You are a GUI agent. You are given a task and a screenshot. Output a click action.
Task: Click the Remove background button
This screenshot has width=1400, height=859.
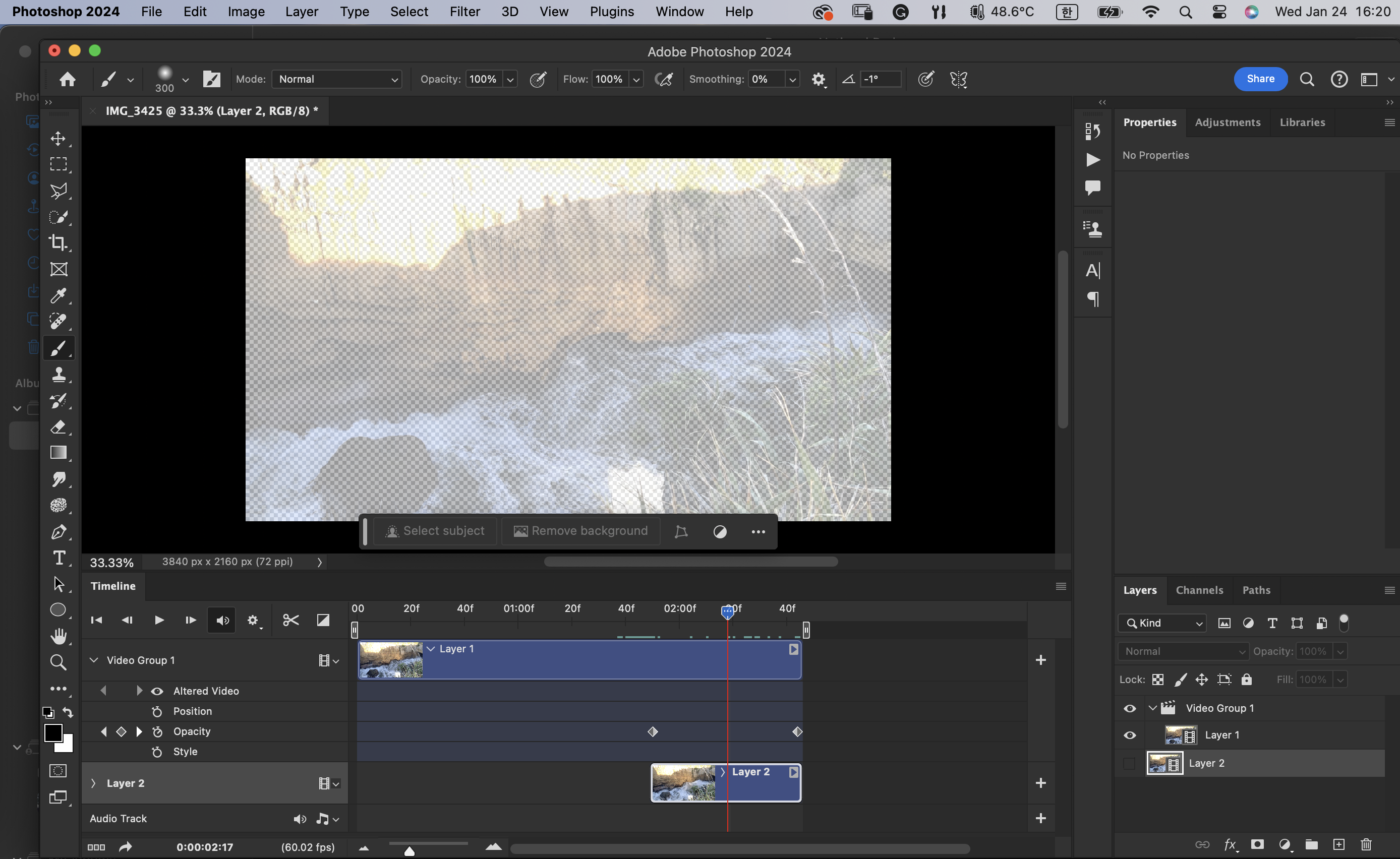click(580, 531)
